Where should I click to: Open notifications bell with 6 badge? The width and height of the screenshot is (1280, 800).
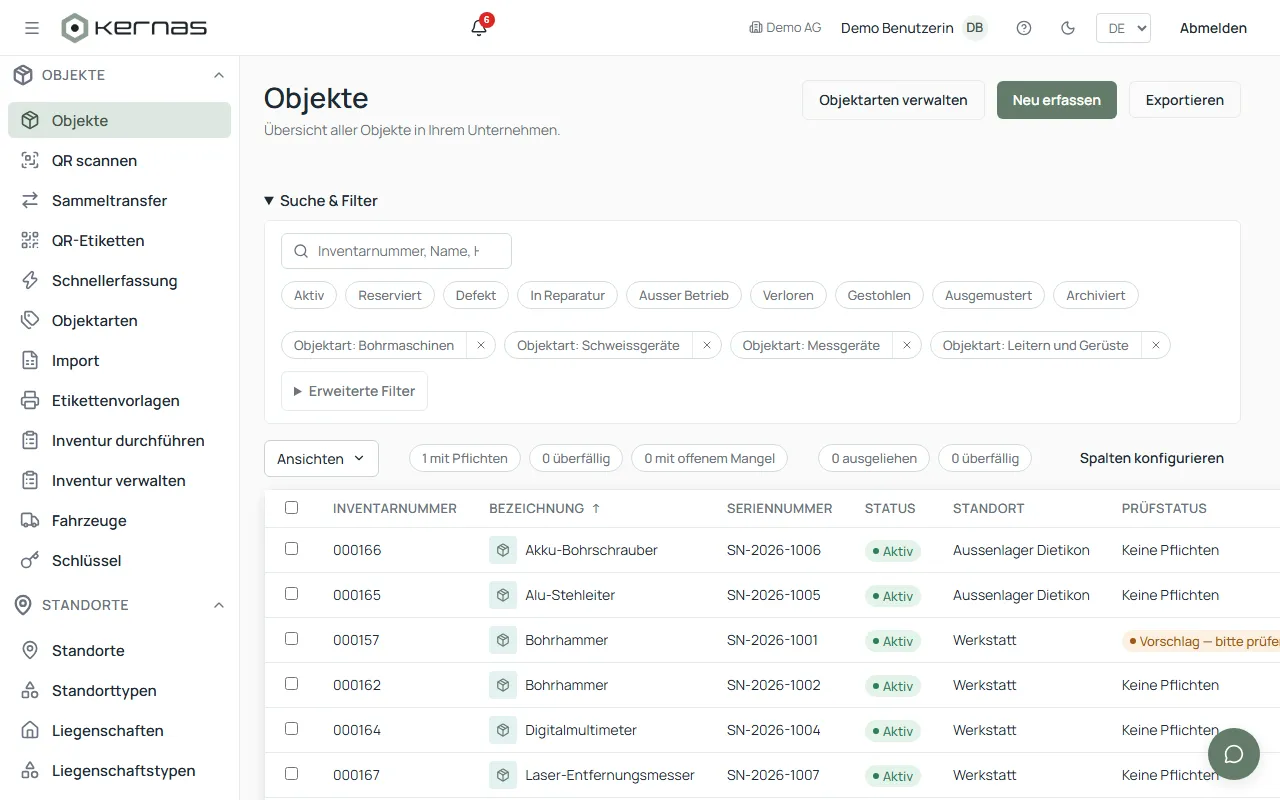480,27
